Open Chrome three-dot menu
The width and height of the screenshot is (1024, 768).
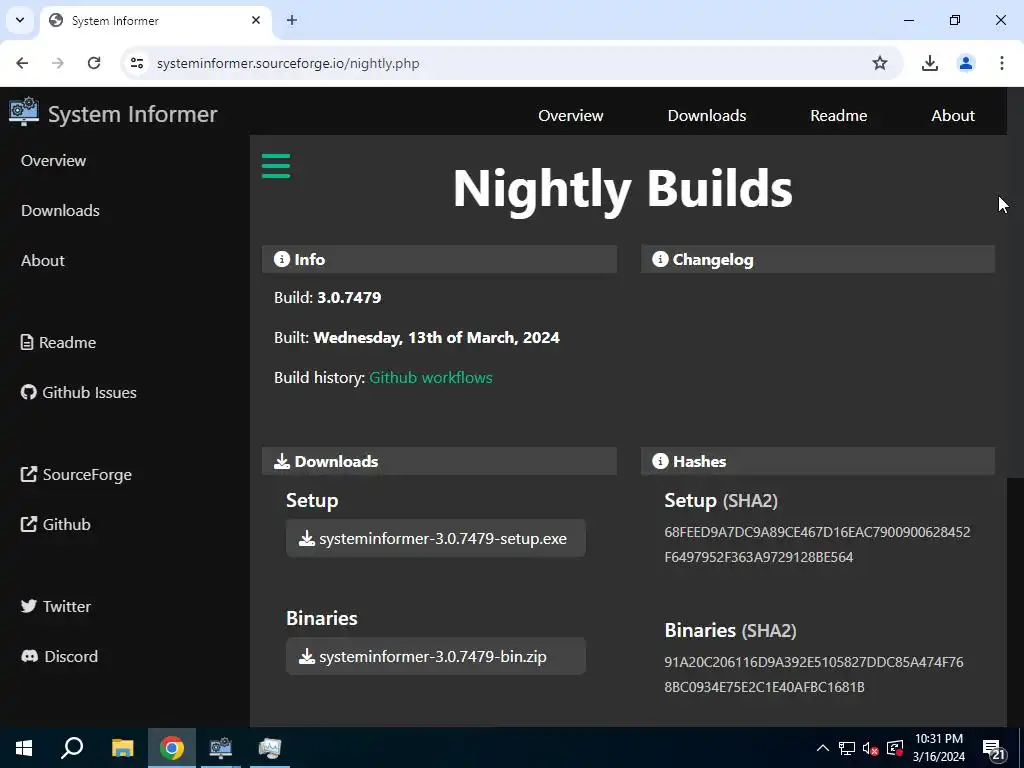coord(1001,63)
